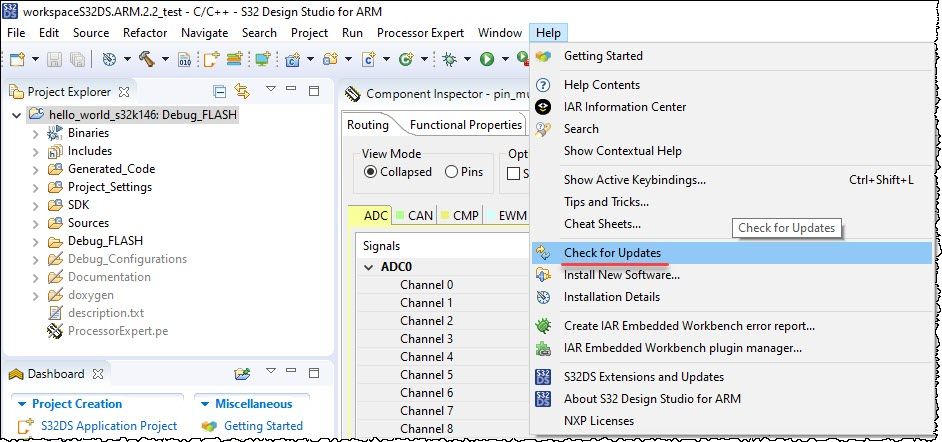Select the CMP signals tab
The height and width of the screenshot is (442, 942).
point(460,216)
